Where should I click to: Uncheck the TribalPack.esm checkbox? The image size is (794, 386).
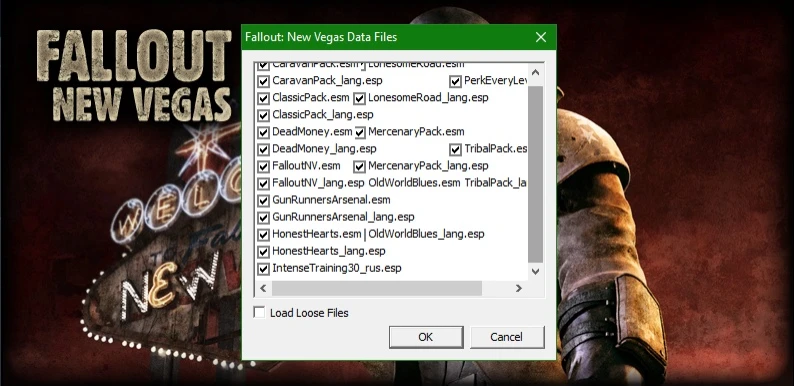click(455, 150)
